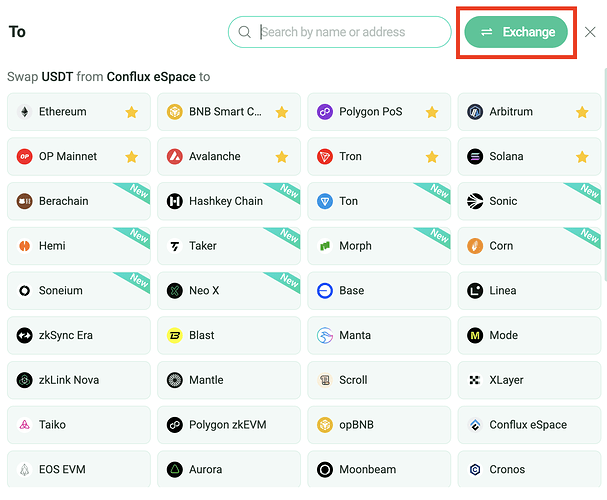Click the Avalanche logo icon
Image resolution: width=607 pixels, height=500 pixels.
click(175, 157)
